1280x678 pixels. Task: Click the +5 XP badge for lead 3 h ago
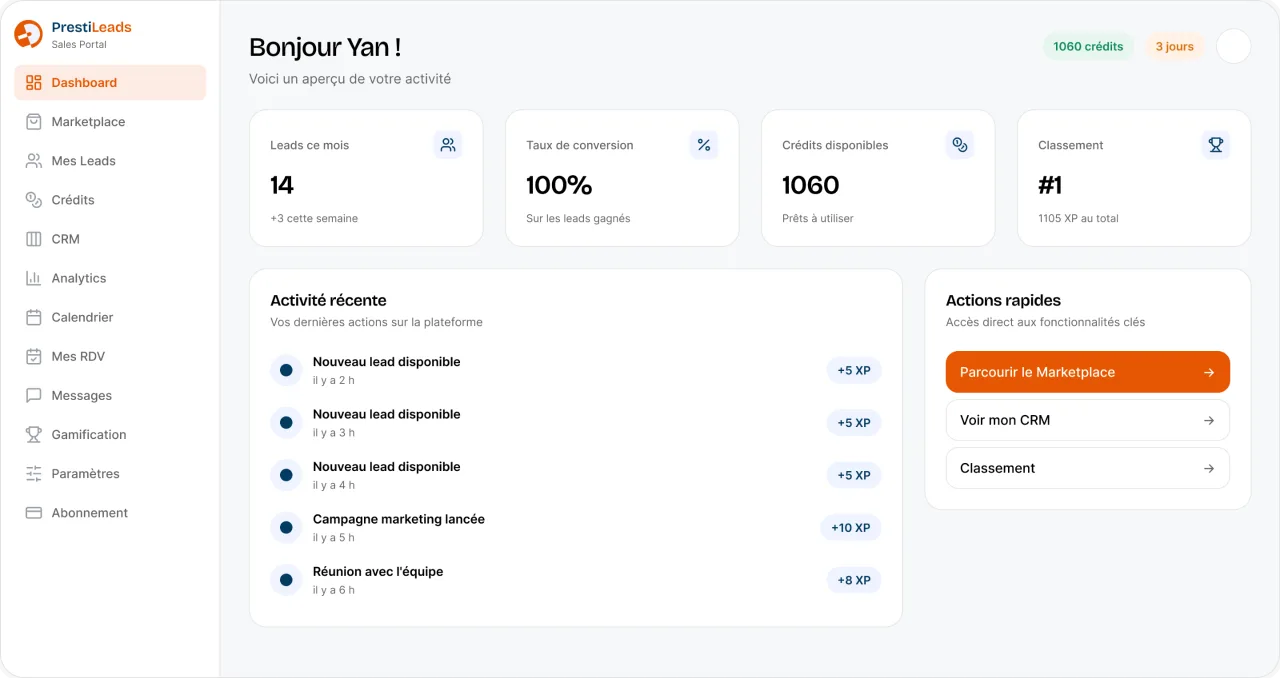pyautogui.click(x=854, y=423)
